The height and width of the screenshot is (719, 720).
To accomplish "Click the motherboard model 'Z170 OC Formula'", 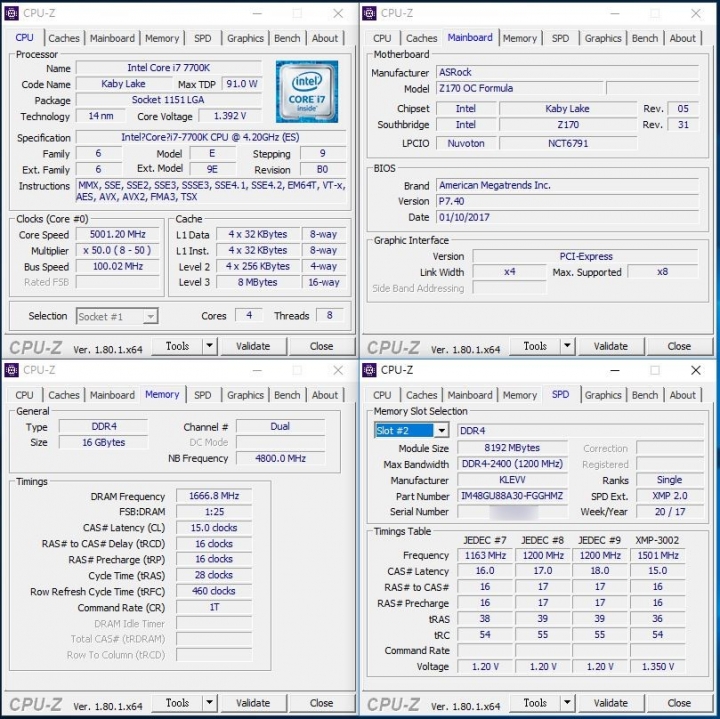I will [x=519, y=88].
